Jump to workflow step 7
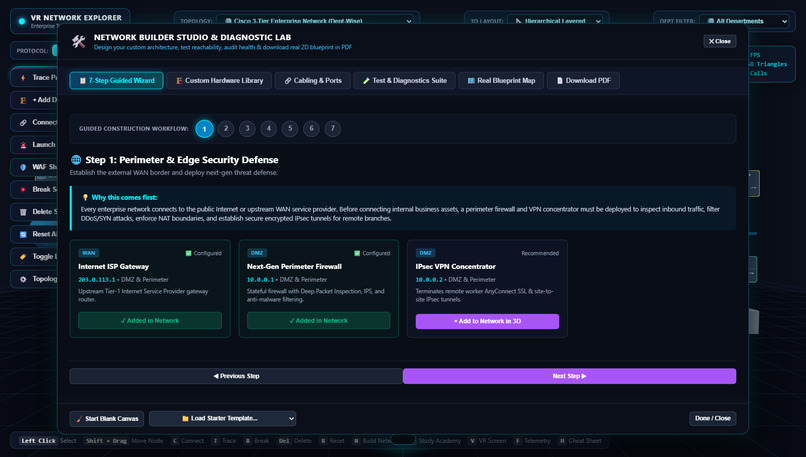This screenshot has width=806, height=457. (333, 129)
